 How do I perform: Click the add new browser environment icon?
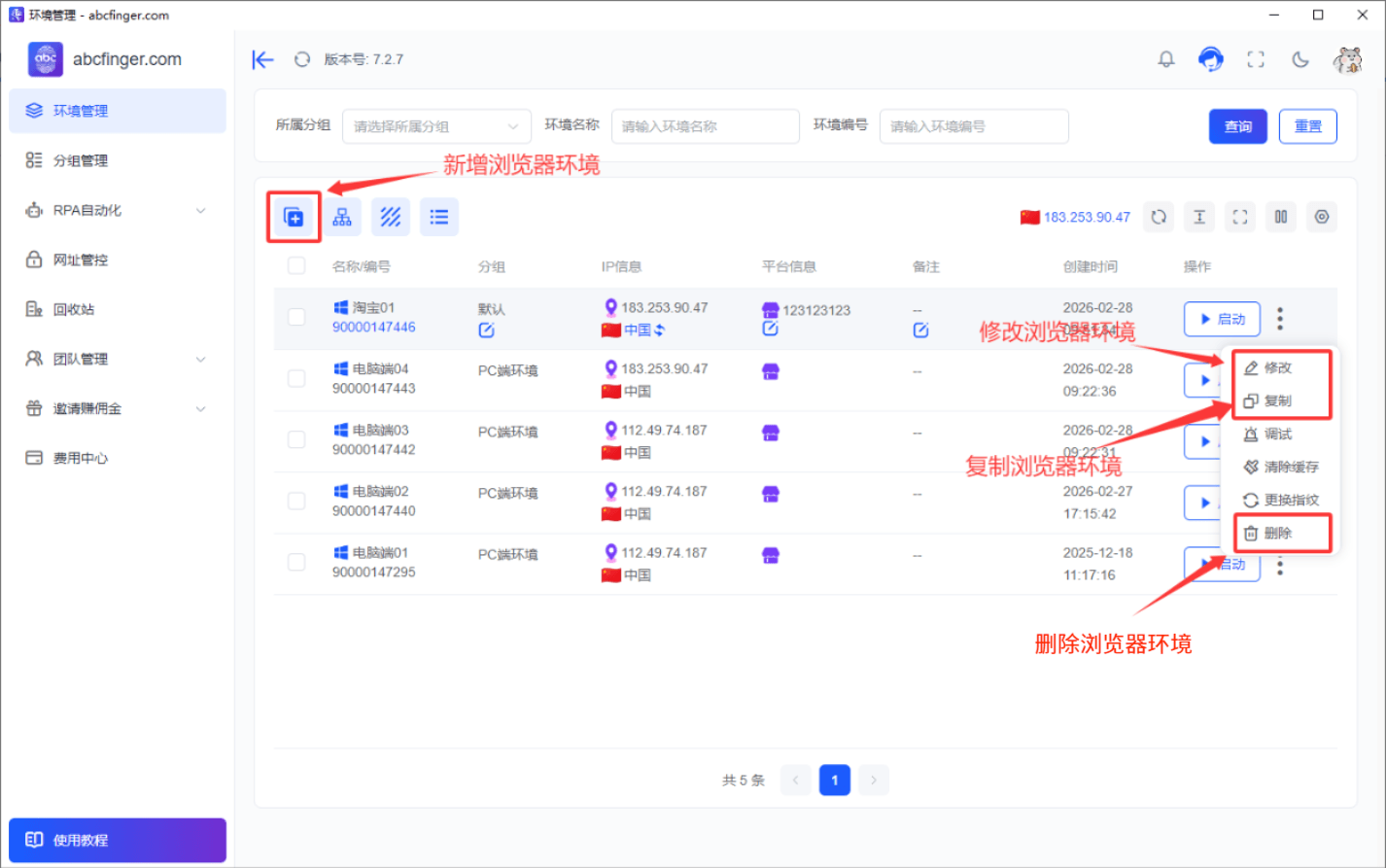pyautogui.click(x=294, y=217)
